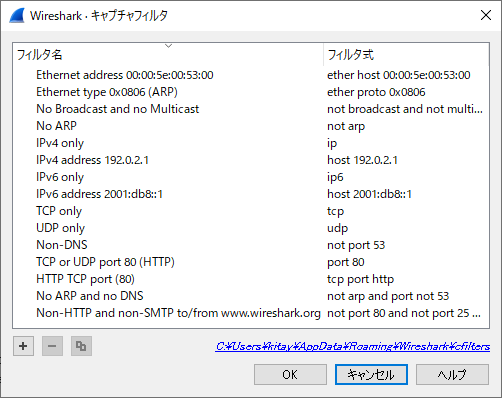Select IPv6 address 2001:db8::1 filter
Viewport: 502px width, 398px height.
pos(99,194)
